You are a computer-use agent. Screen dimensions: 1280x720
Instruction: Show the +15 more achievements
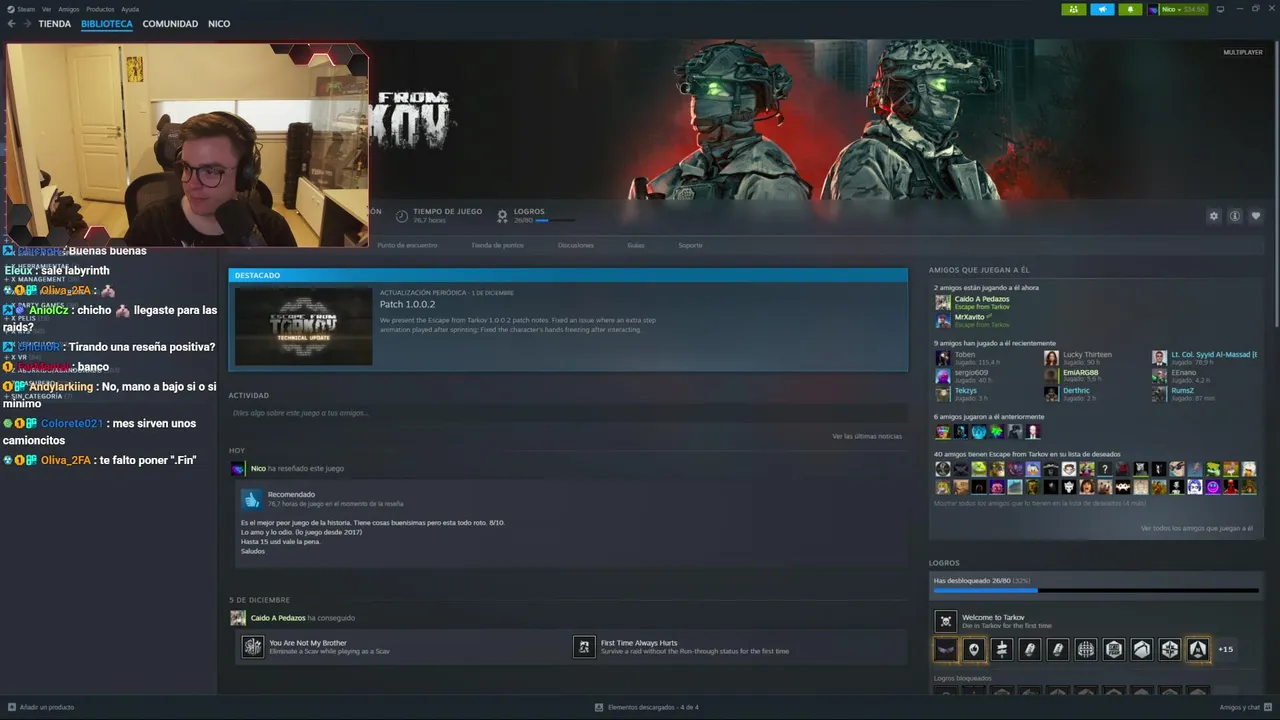(1225, 649)
